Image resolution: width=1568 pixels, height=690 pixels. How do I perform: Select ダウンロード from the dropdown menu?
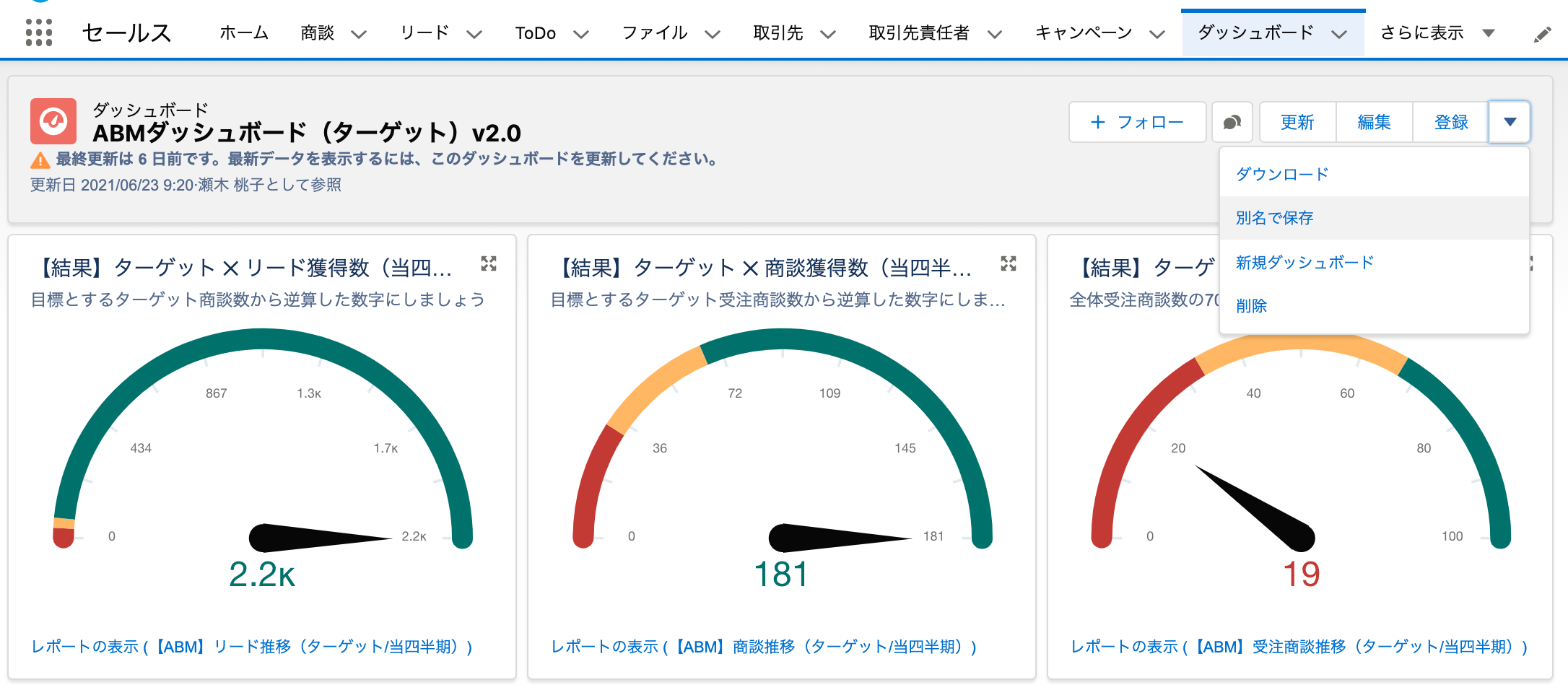[1282, 175]
